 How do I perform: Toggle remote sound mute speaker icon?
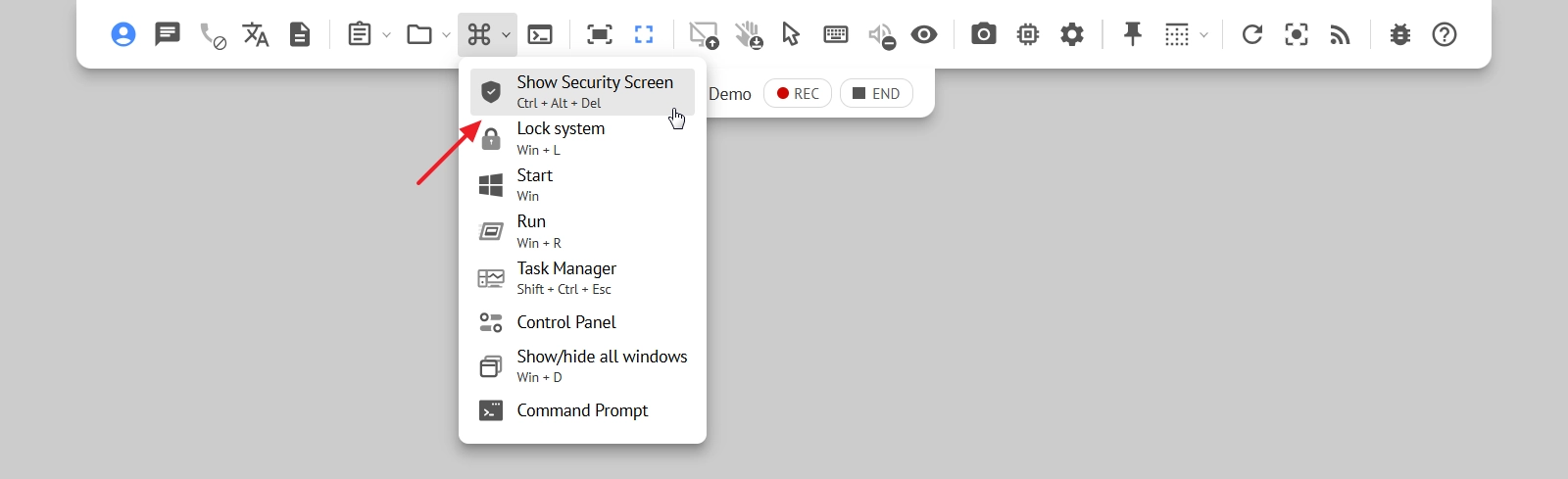(881, 35)
